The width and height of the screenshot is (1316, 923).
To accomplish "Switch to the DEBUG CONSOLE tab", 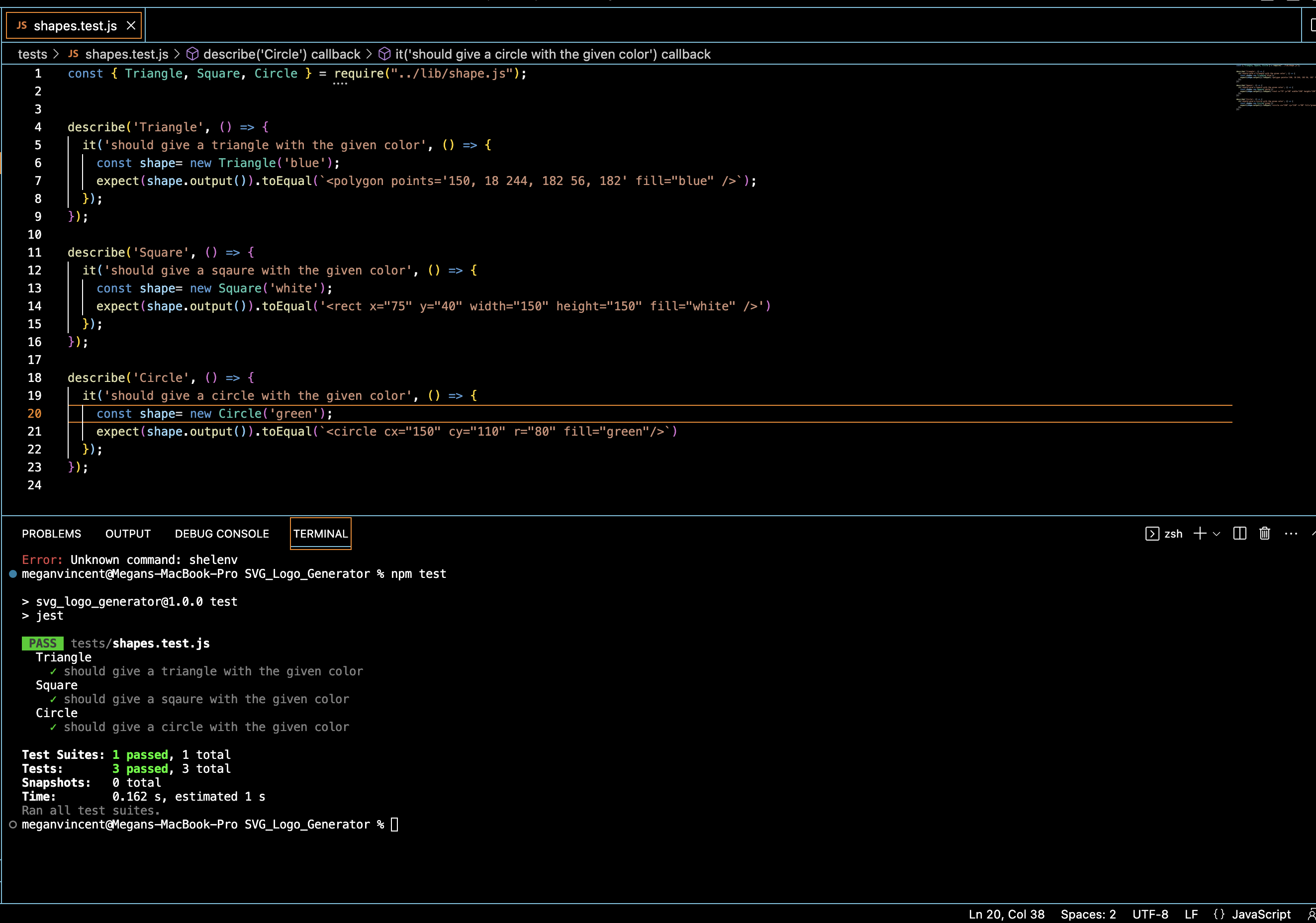I will 222,534.
